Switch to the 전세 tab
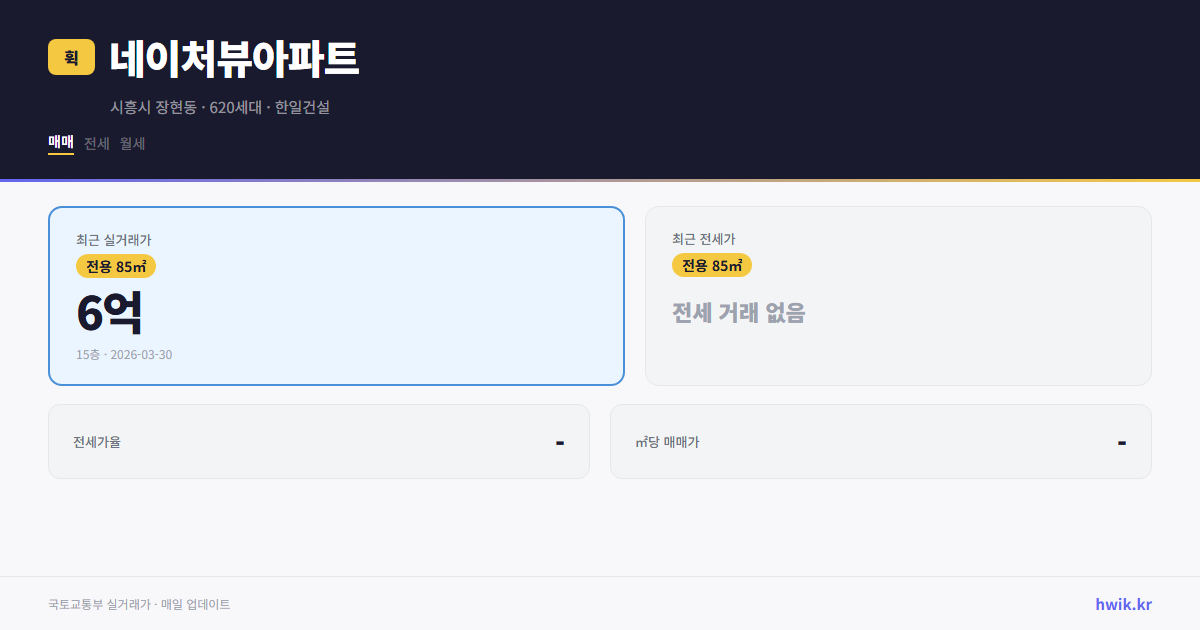 (97, 143)
